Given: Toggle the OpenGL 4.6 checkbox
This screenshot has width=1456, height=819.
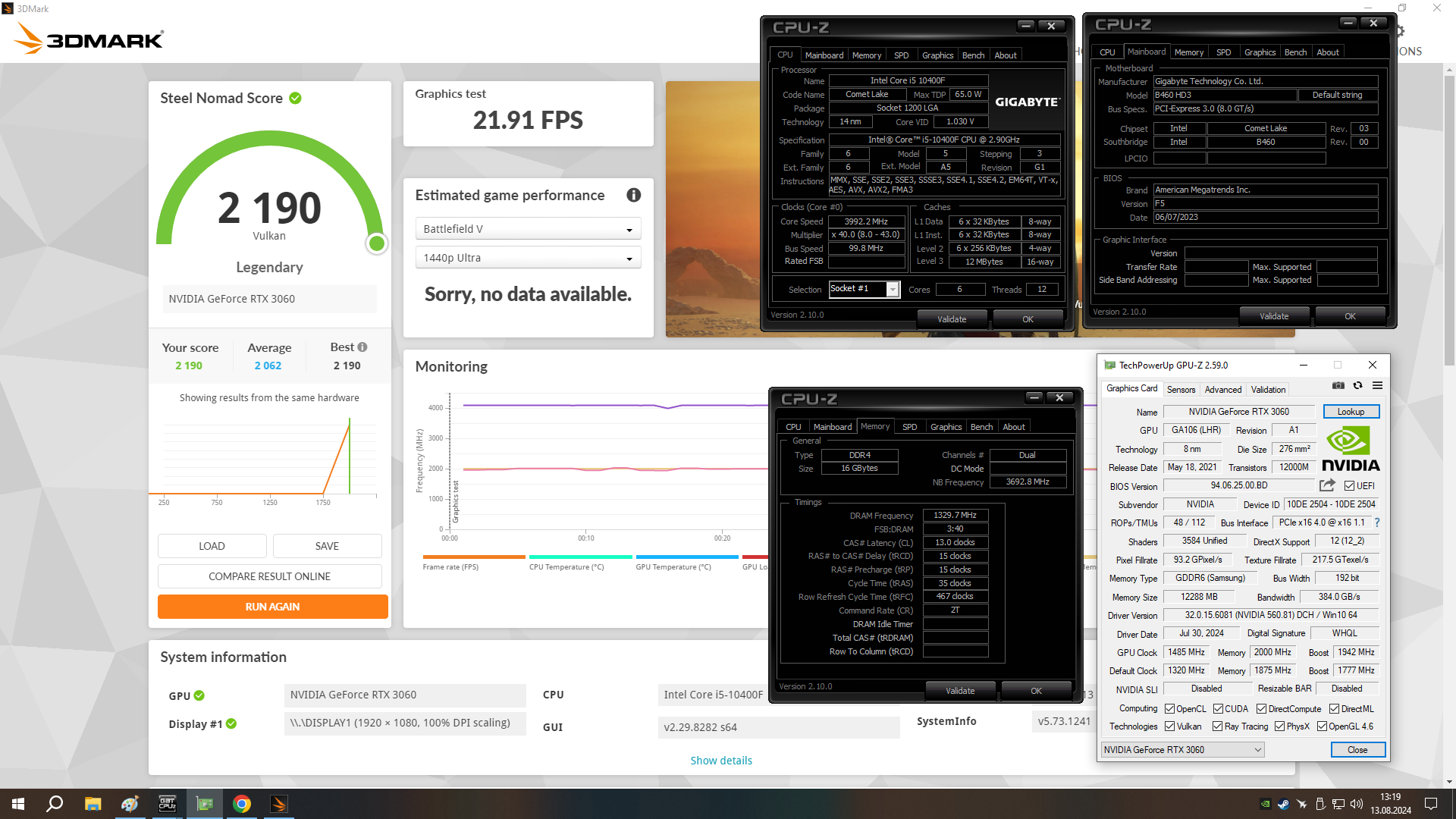Looking at the screenshot, I should 1322,726.
